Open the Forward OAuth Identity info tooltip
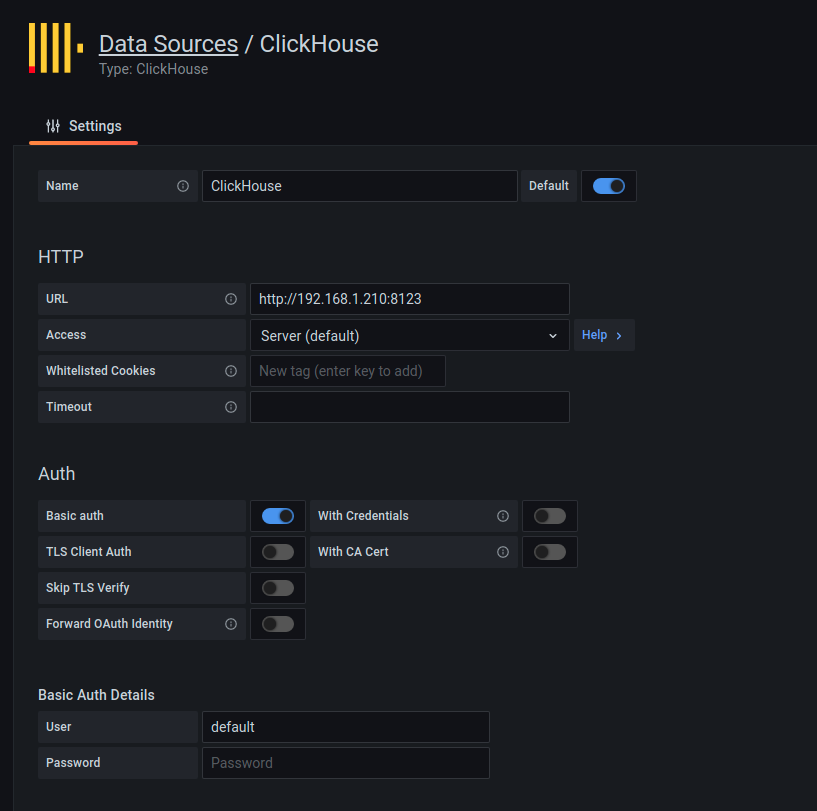This screenshot has height=811, width=817. point(230,623)
